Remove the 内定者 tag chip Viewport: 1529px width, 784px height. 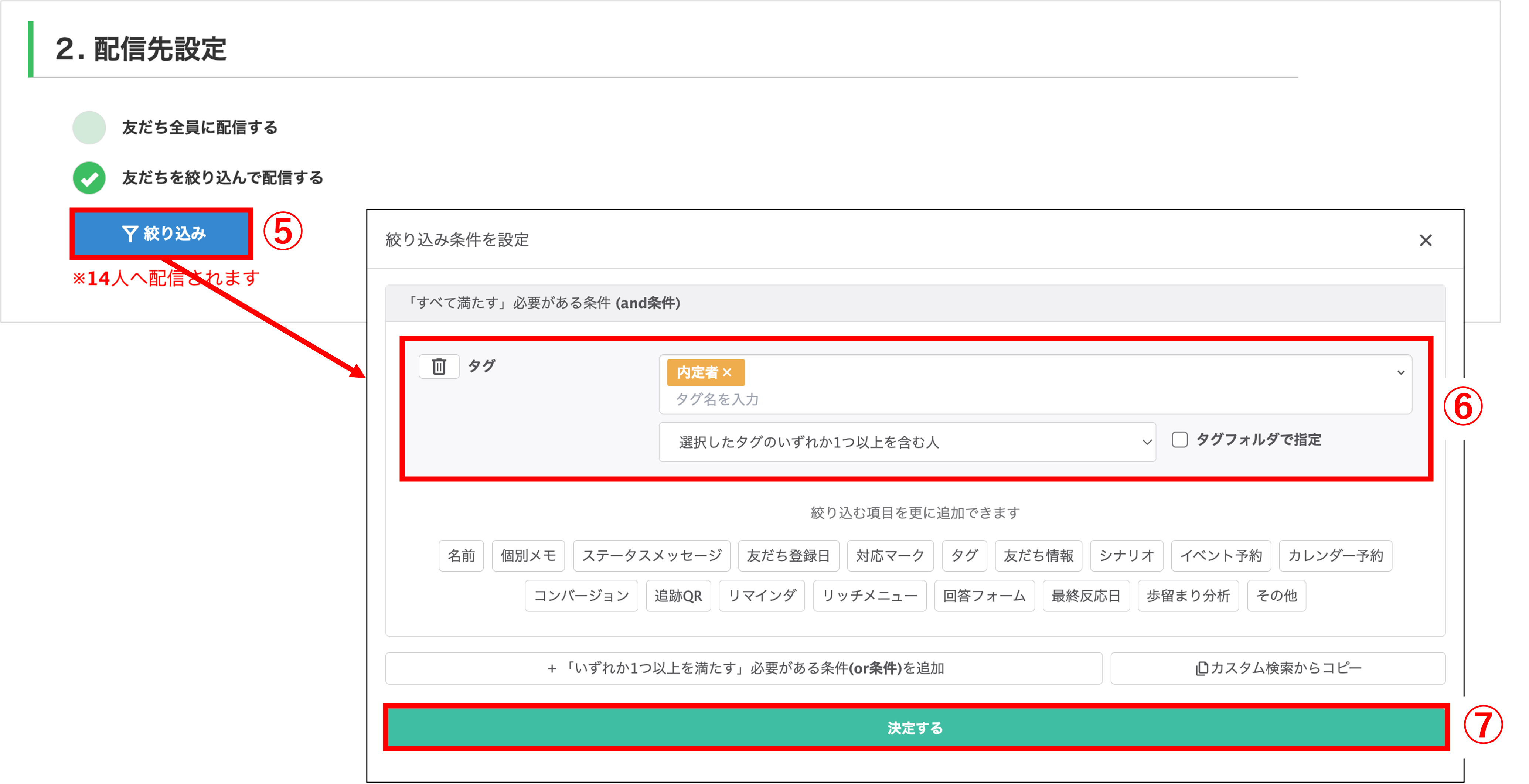click(727, 372)
